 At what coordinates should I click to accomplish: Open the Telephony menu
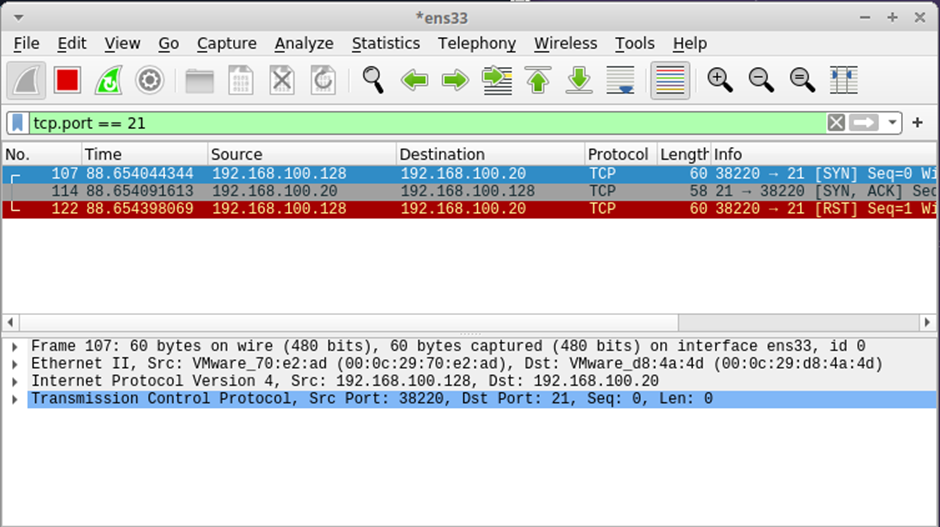pyautogui.click(x=477, y=43)
